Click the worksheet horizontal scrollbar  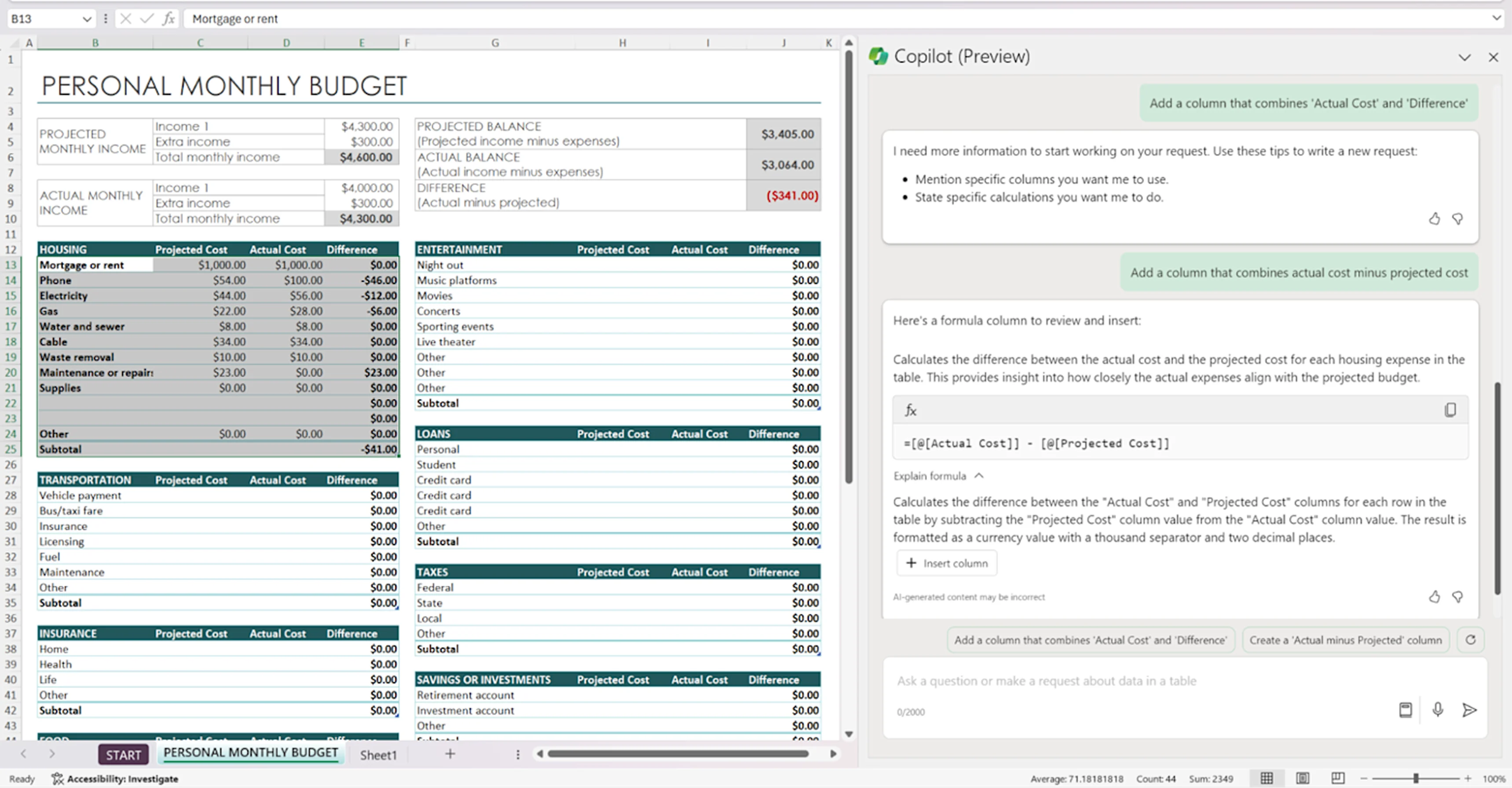pyautogui.click(x=678, y=754)
